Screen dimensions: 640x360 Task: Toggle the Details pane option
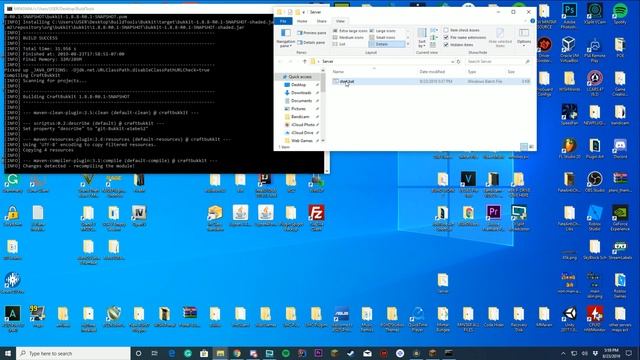point(311,42)
